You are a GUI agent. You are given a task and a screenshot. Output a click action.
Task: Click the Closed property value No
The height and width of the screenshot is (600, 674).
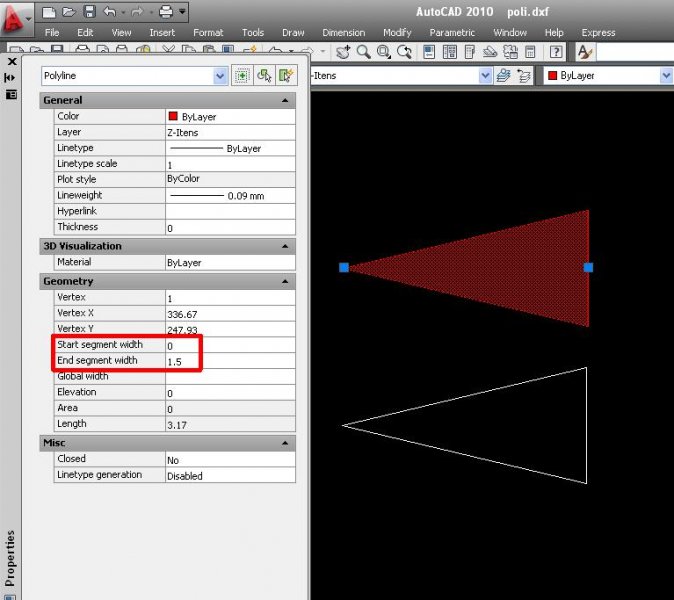(229, 460)
